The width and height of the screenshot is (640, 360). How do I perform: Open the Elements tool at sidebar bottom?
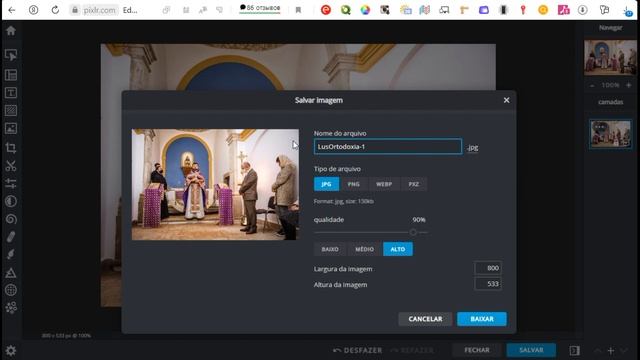click(x=11, y=307)
